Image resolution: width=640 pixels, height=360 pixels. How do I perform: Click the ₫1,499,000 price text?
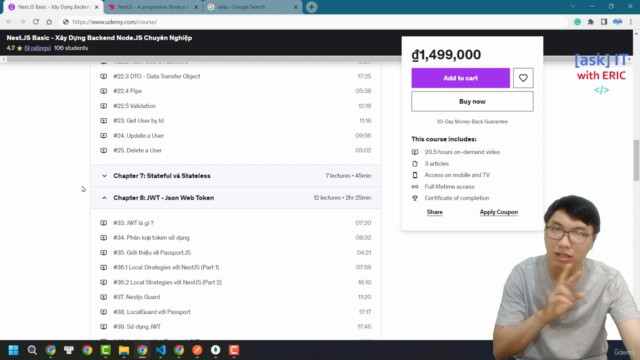coord(446,55)
